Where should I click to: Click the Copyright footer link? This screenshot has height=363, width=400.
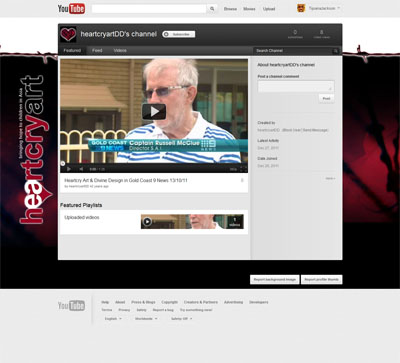(x=170, y=302)
